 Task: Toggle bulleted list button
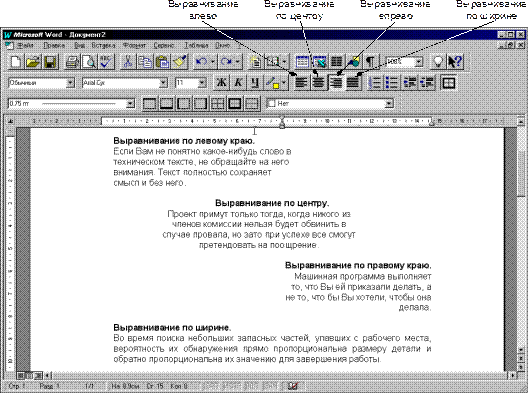392,83
